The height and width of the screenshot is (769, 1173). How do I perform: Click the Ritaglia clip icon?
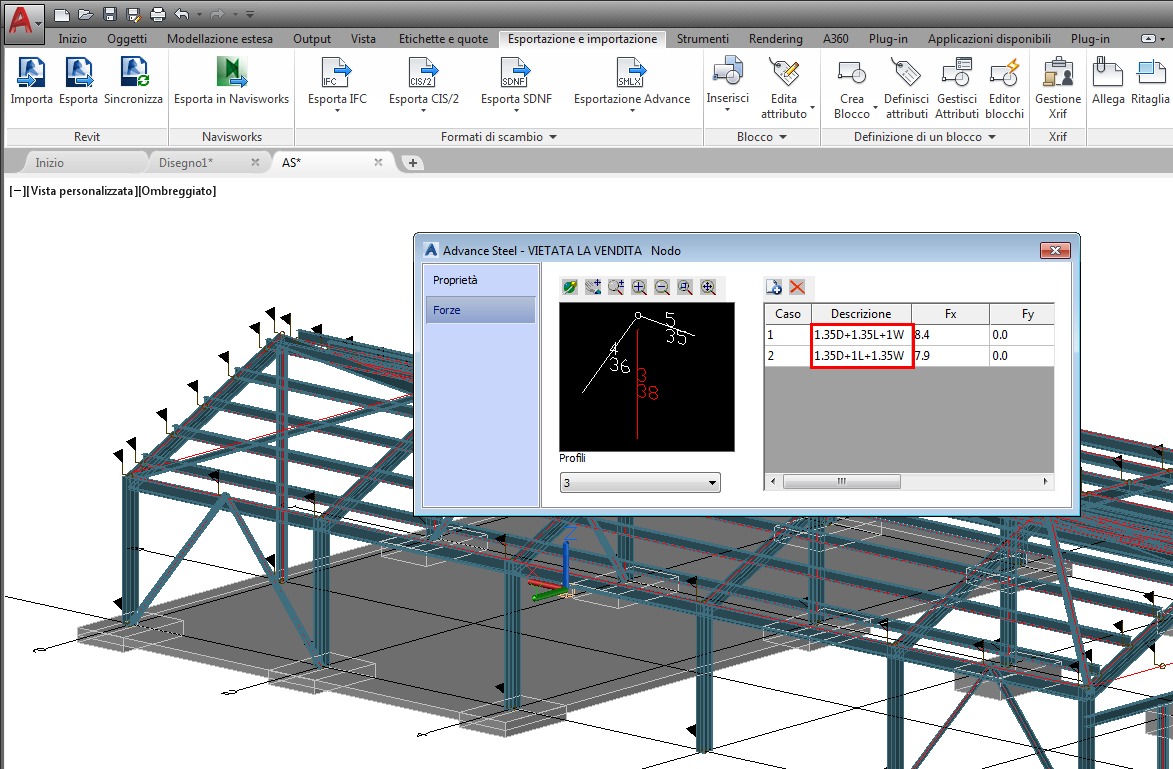pyautogui.click(x=1150, y=72)
